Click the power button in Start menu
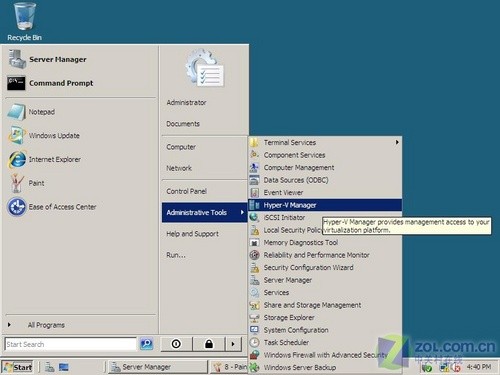 [x=176, y=344]
